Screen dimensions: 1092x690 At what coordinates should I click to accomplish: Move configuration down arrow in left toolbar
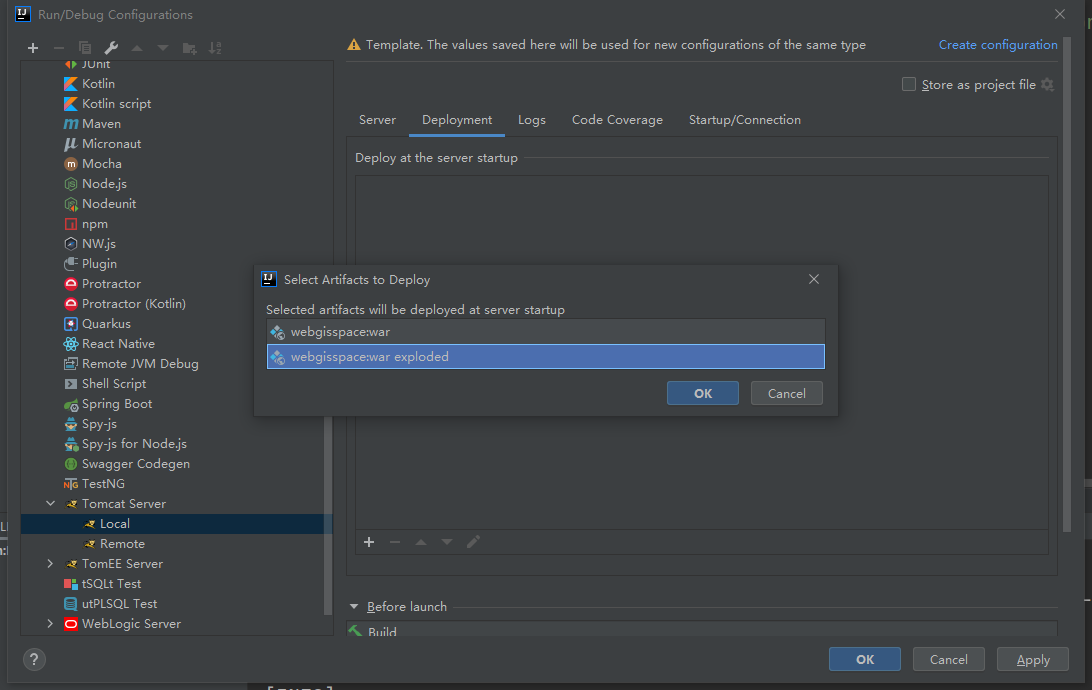(x=163, y=48)
